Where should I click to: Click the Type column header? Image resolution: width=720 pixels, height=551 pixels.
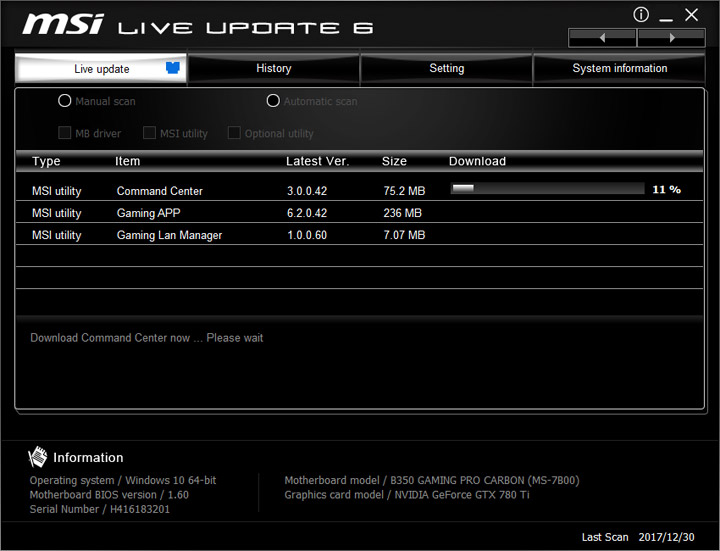click(46, 161)
